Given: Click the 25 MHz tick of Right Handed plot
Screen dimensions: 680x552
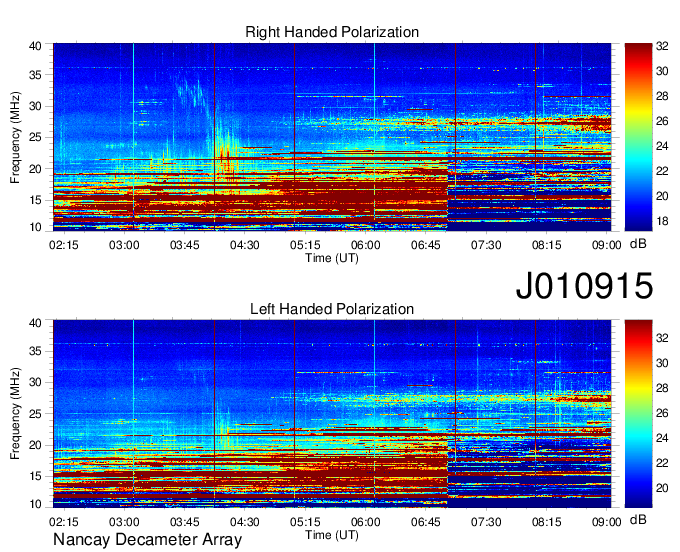Looking at the screenshot, I should [35, 138].
